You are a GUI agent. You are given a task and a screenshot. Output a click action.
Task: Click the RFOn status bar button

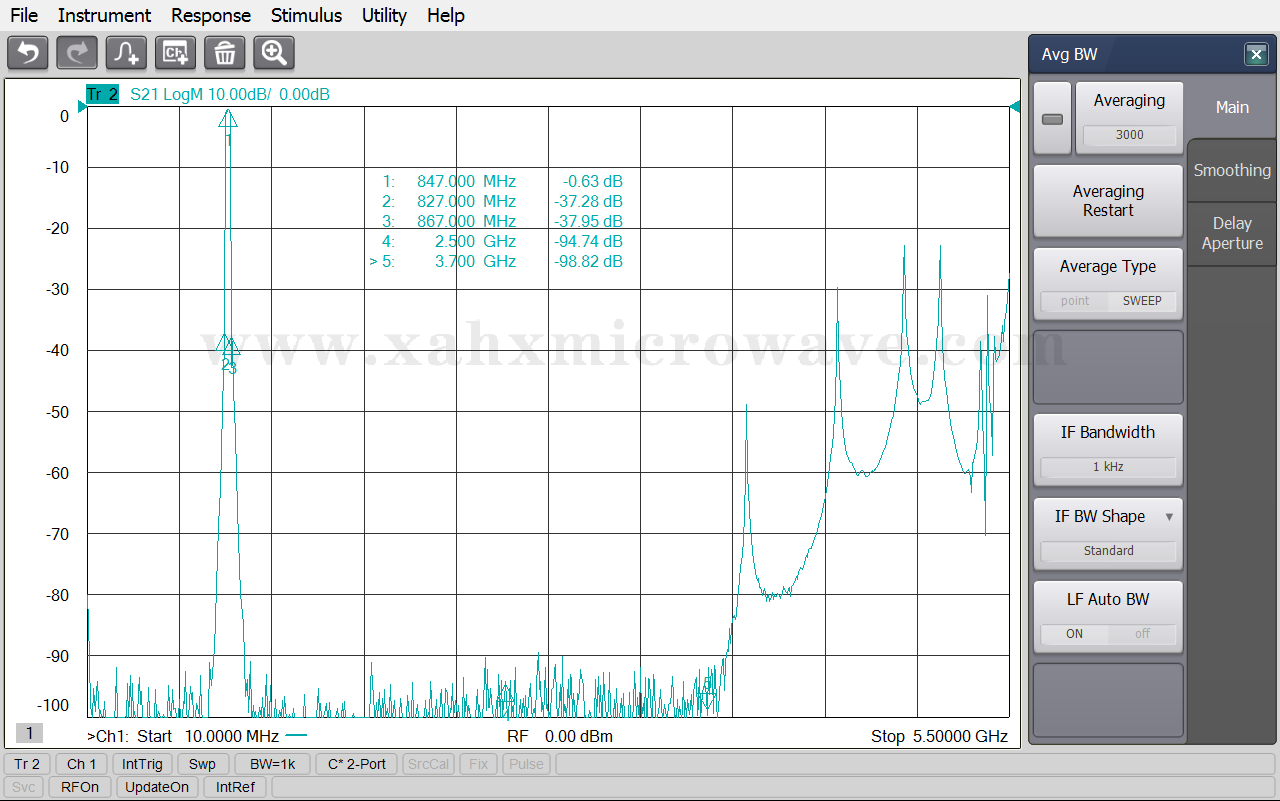point(80,787)
